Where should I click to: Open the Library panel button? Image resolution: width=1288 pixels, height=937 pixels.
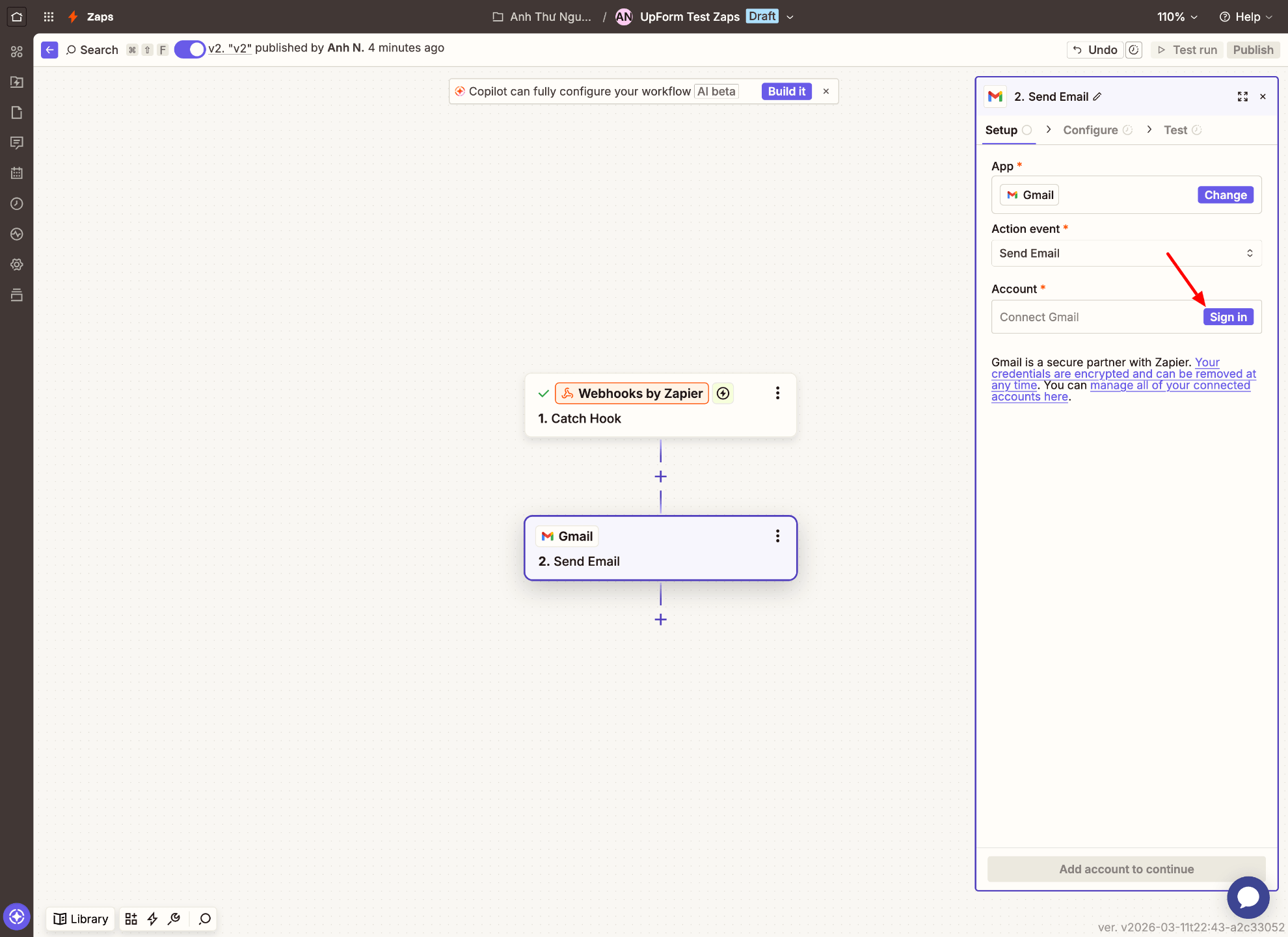pyautogui.click(x=81, y=919)
